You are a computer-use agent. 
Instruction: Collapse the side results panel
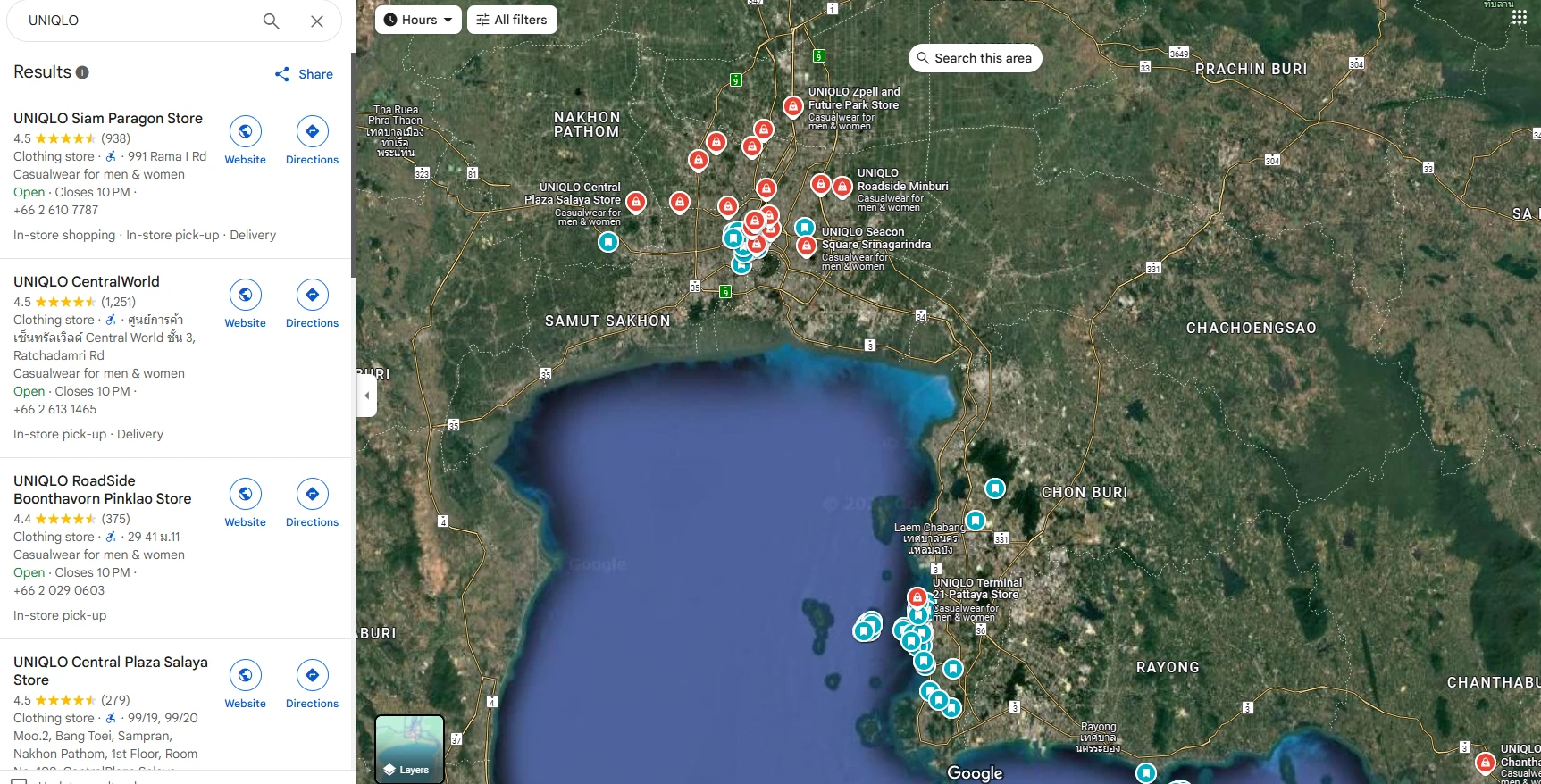(366, 396)
